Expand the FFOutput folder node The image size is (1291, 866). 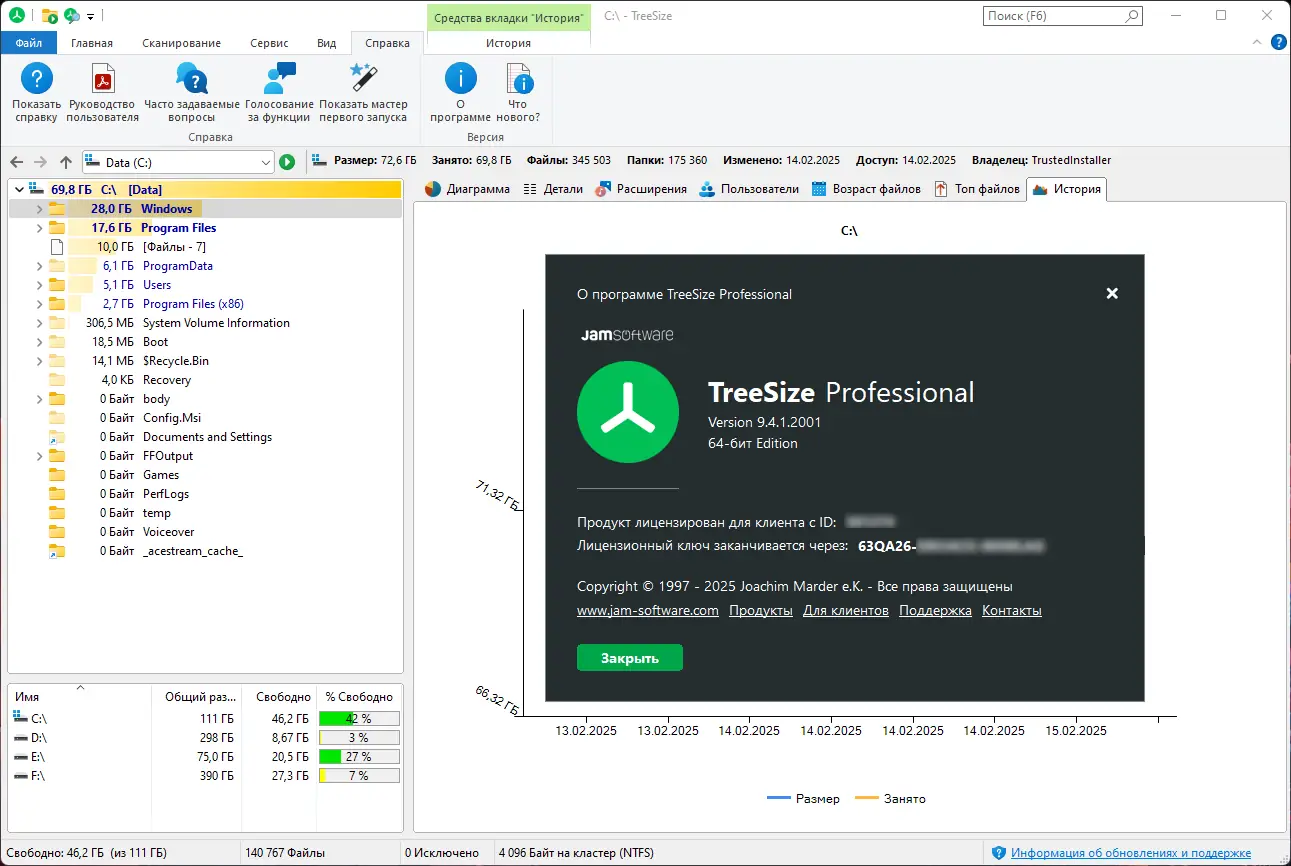tap(39, 456)
